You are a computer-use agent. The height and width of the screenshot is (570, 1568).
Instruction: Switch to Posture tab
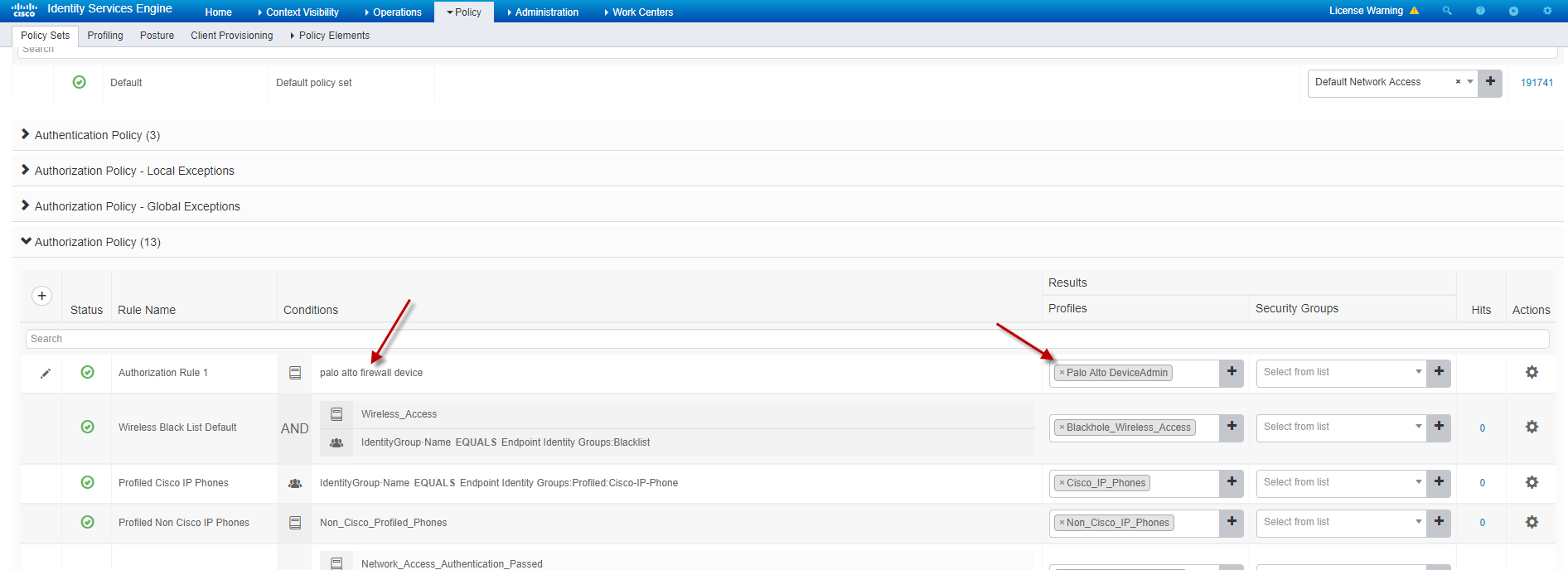157,36
